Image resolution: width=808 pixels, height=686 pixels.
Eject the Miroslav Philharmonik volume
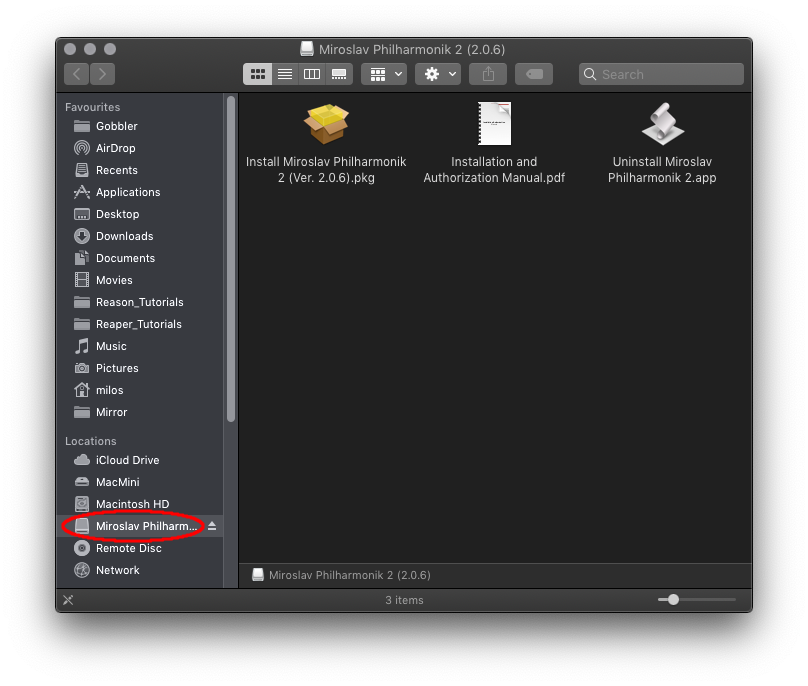212,526
